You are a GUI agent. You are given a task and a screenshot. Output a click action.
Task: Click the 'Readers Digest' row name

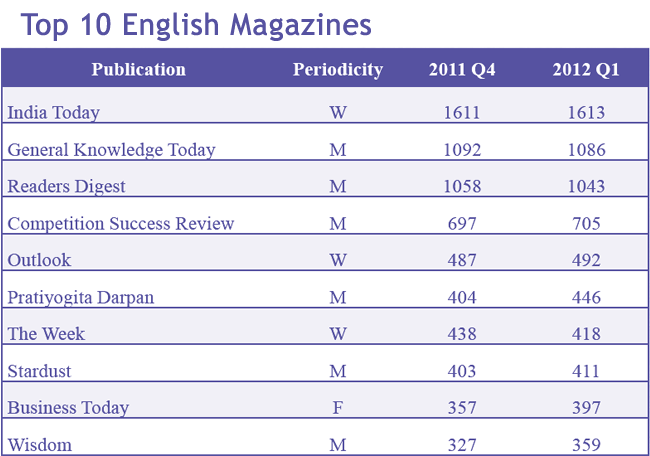click(66, 187)
